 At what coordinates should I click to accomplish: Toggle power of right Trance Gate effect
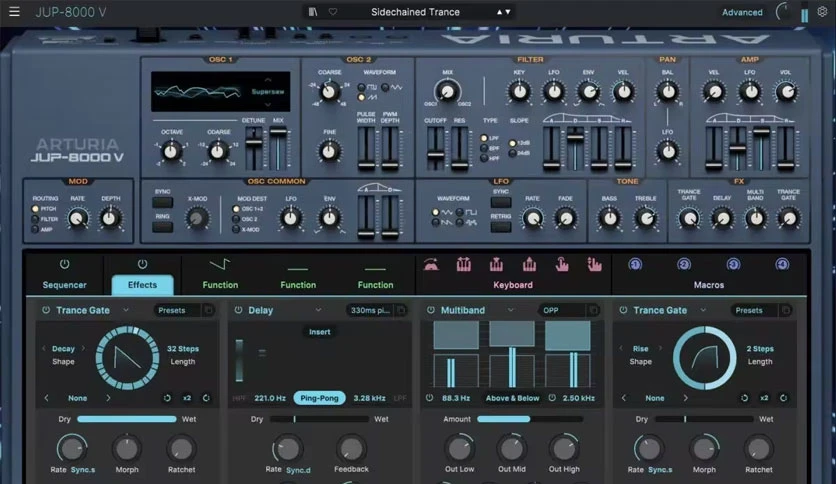tap(623, 310)
